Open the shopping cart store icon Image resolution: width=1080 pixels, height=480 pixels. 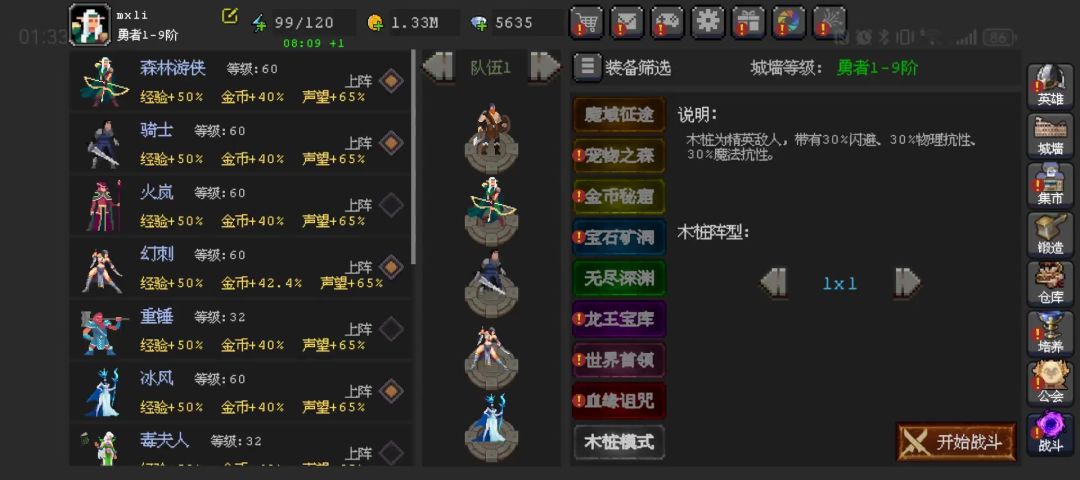coord(586,23)
